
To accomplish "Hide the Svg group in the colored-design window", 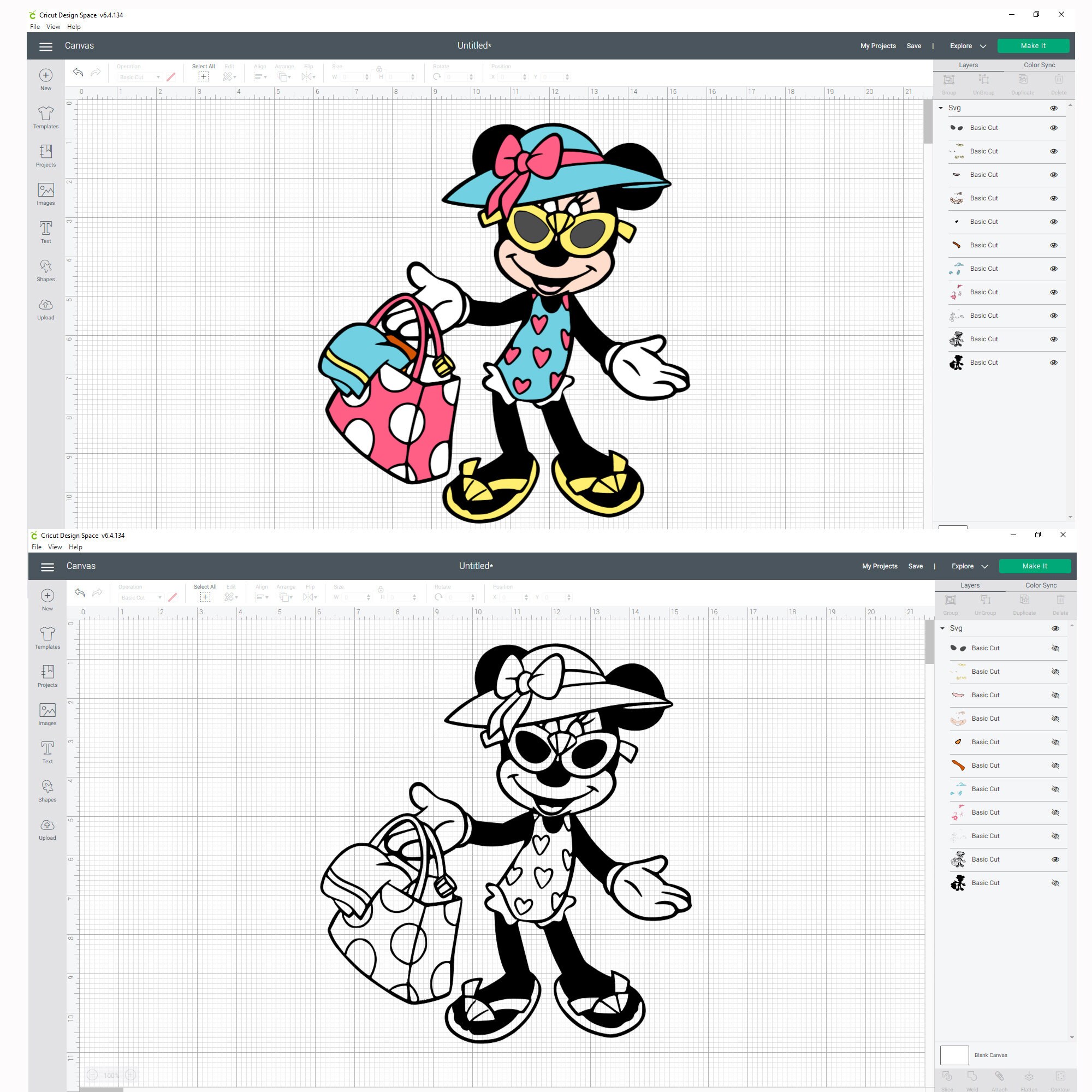I will click(1054, 108).
